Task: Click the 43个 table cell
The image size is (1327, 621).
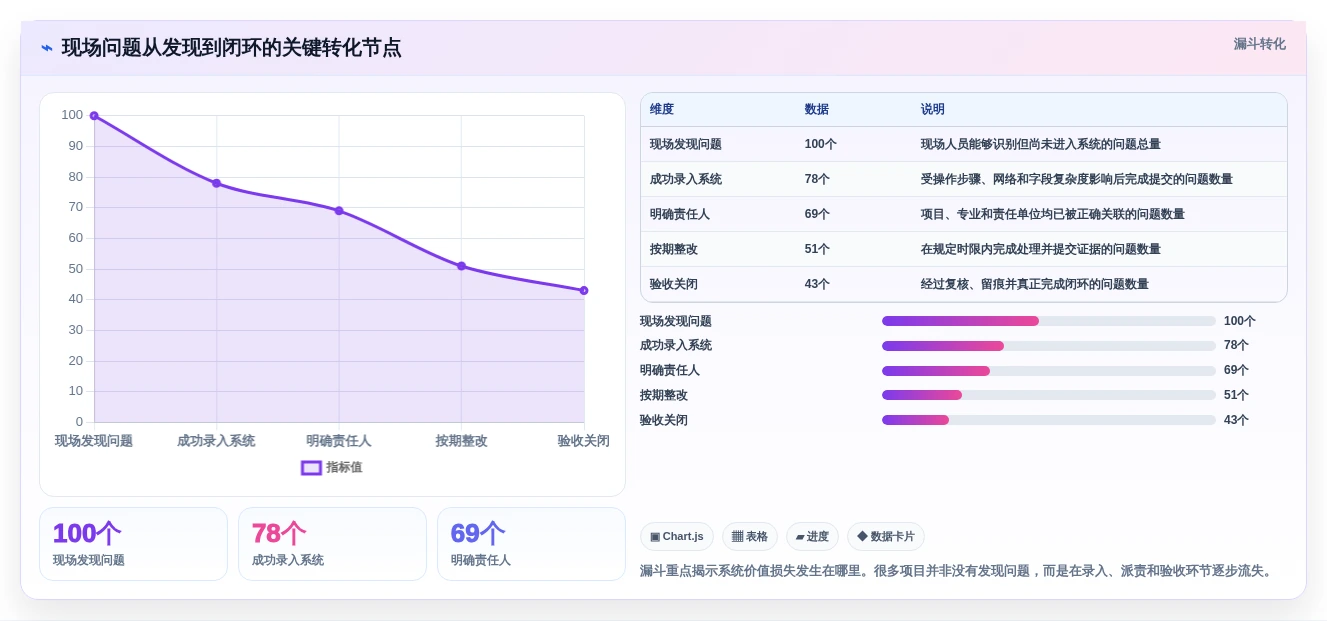Action: pyautogui.click(x=817, y=284)
